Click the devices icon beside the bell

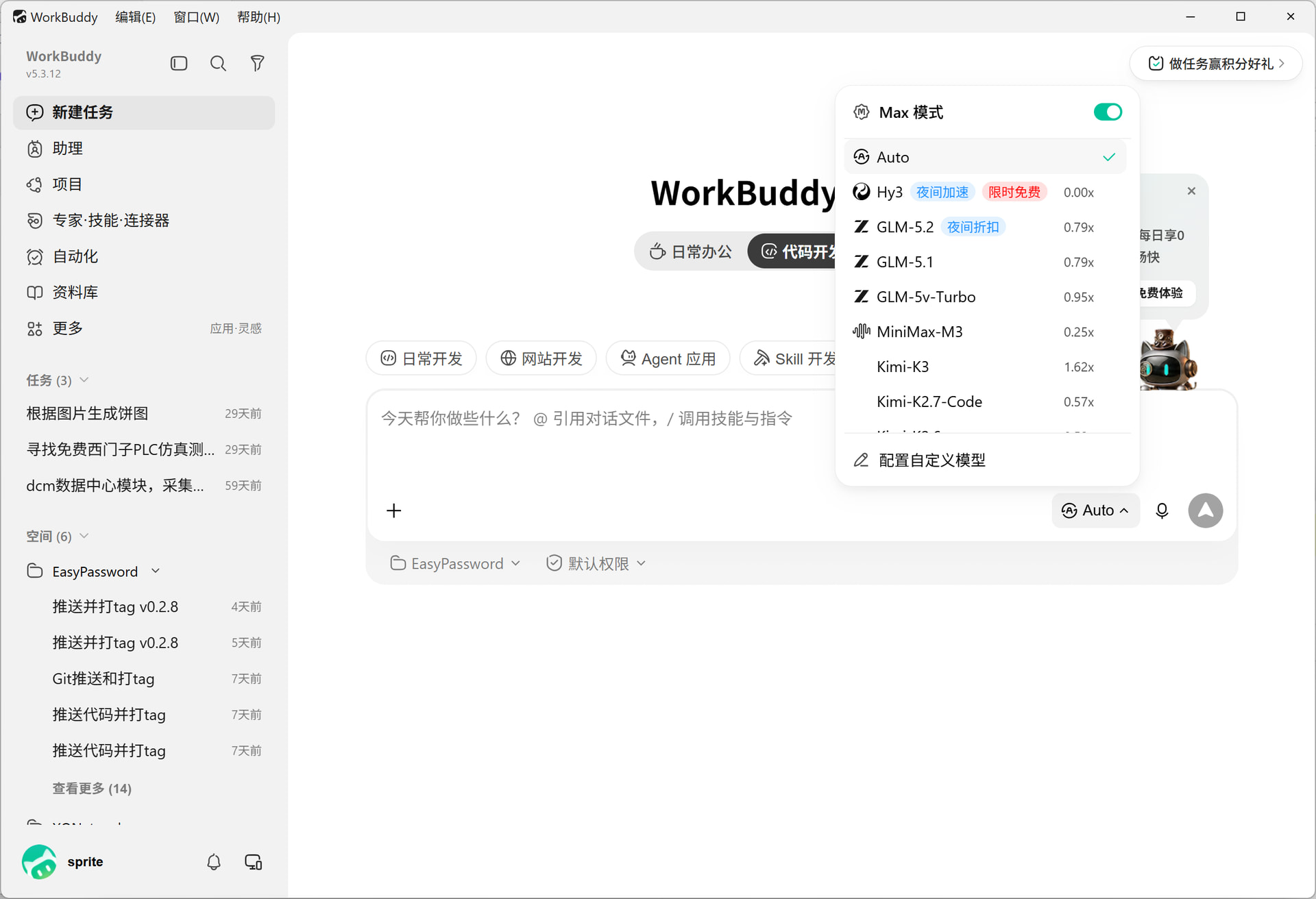(254, 862)
